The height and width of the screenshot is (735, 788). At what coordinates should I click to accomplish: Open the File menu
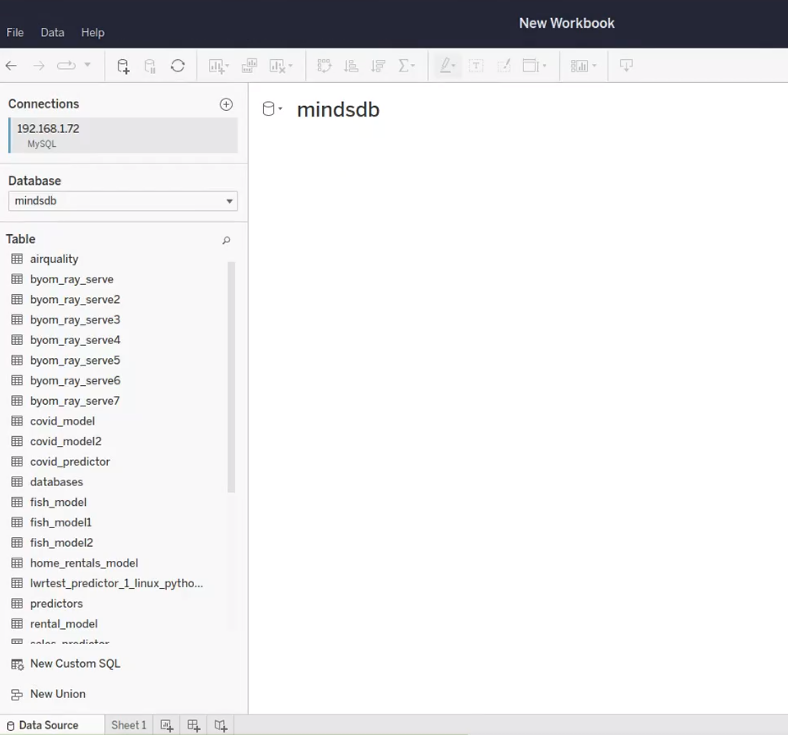tap(15, 33)
